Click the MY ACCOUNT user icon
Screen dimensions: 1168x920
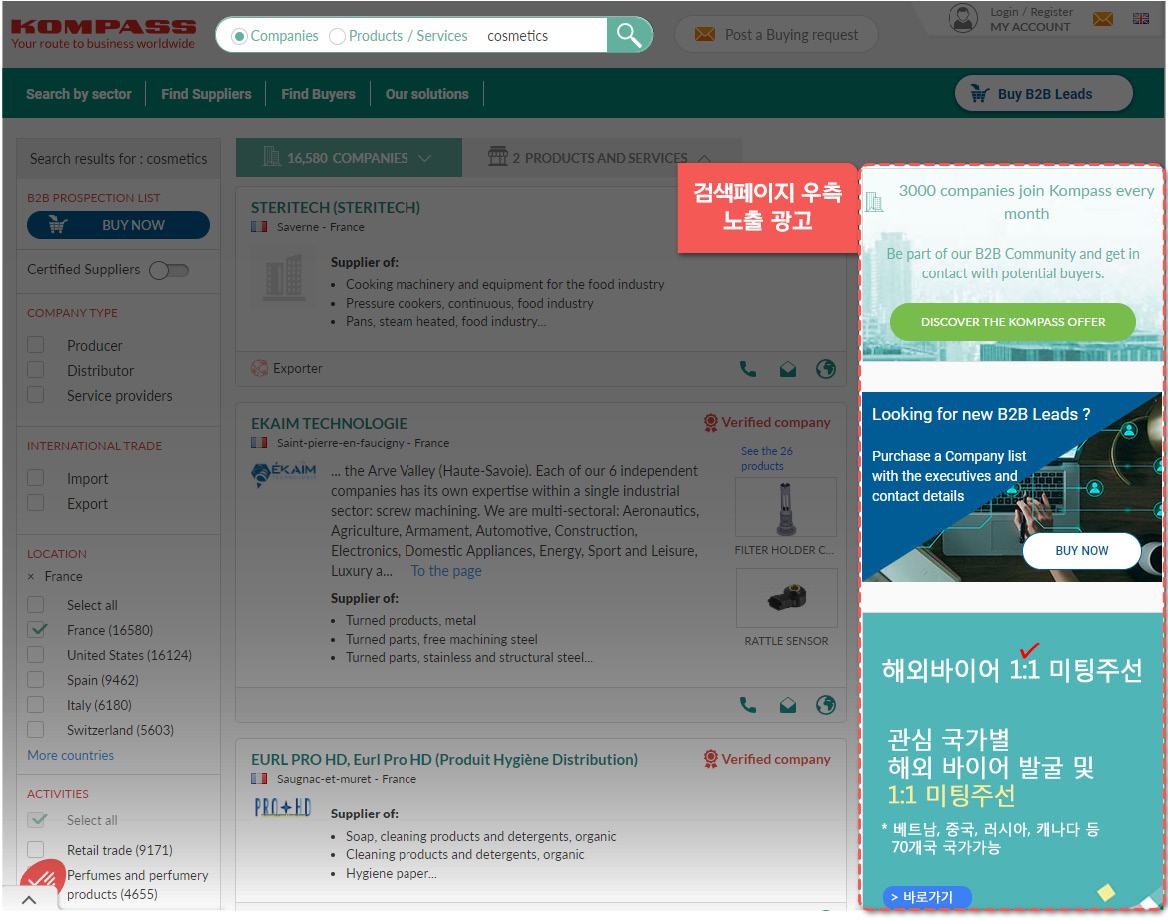pos(963,18)
